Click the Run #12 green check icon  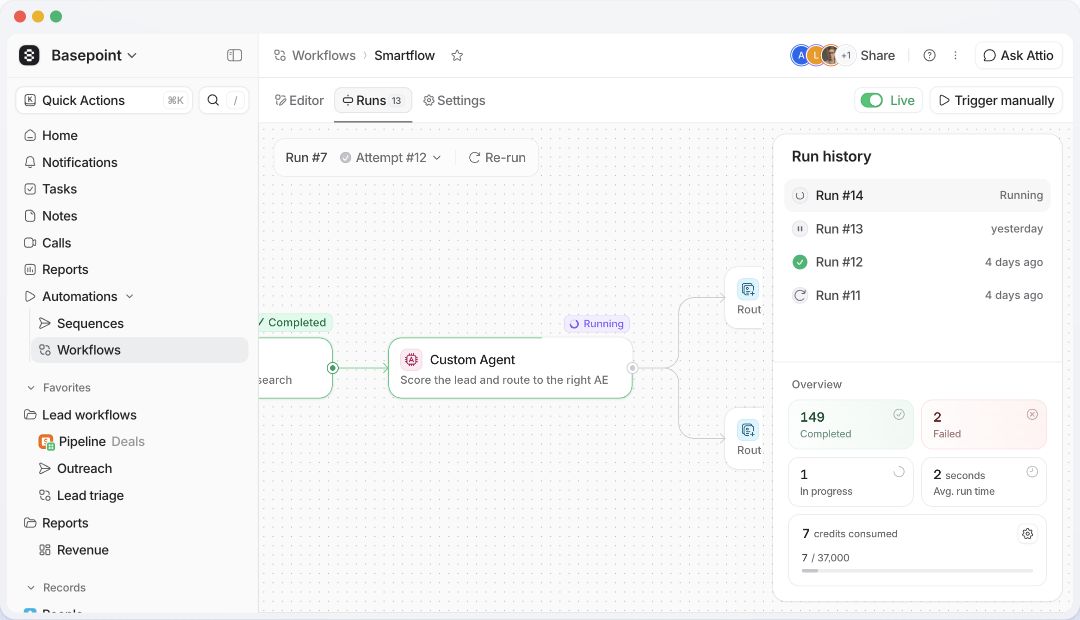coord(800,262)
